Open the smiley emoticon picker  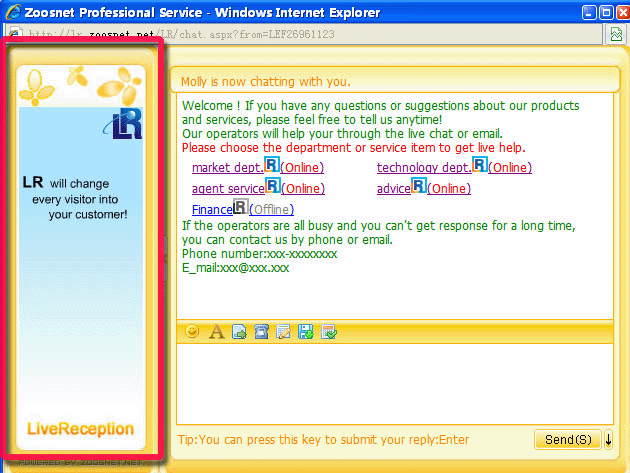192,332
